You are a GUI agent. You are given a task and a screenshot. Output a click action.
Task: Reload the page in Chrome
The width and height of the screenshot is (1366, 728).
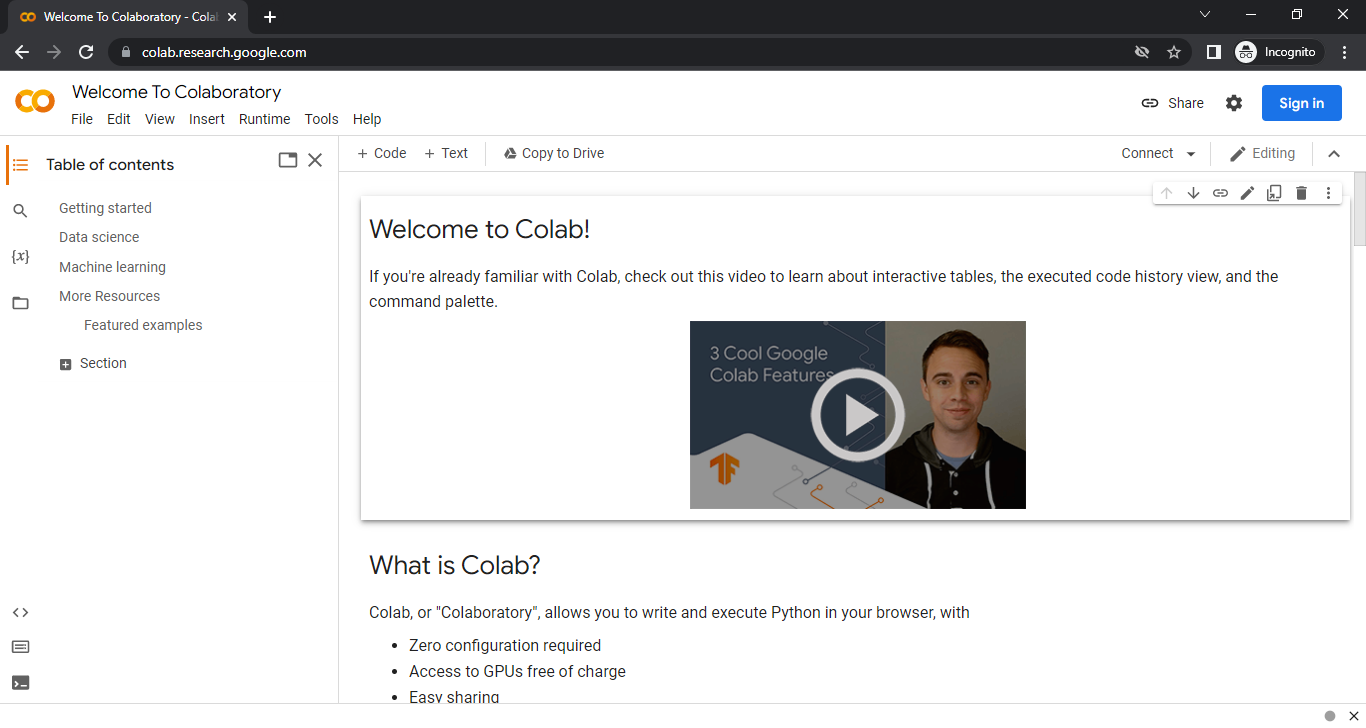coord(86,52)
